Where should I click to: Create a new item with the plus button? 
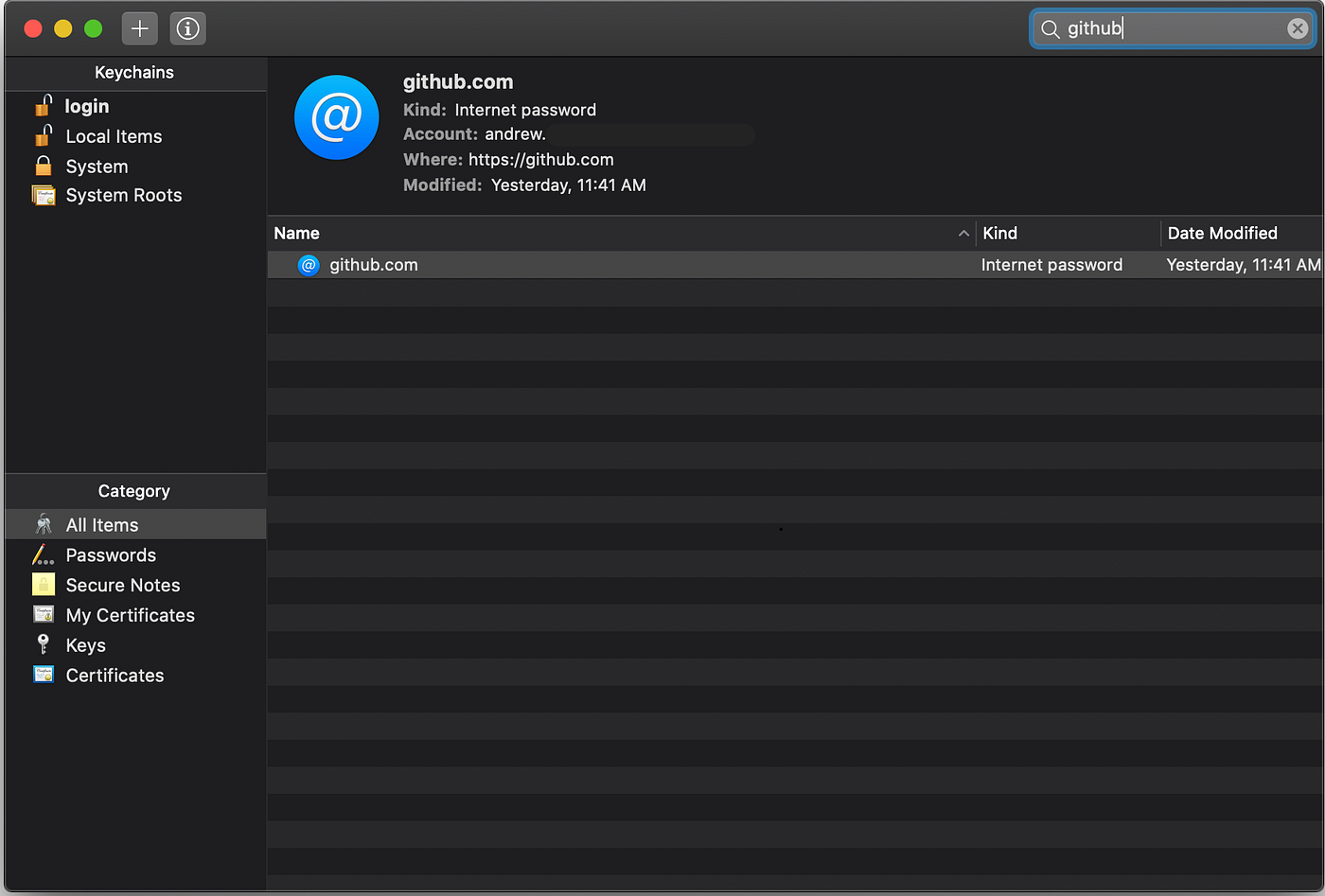click(139, 28)
